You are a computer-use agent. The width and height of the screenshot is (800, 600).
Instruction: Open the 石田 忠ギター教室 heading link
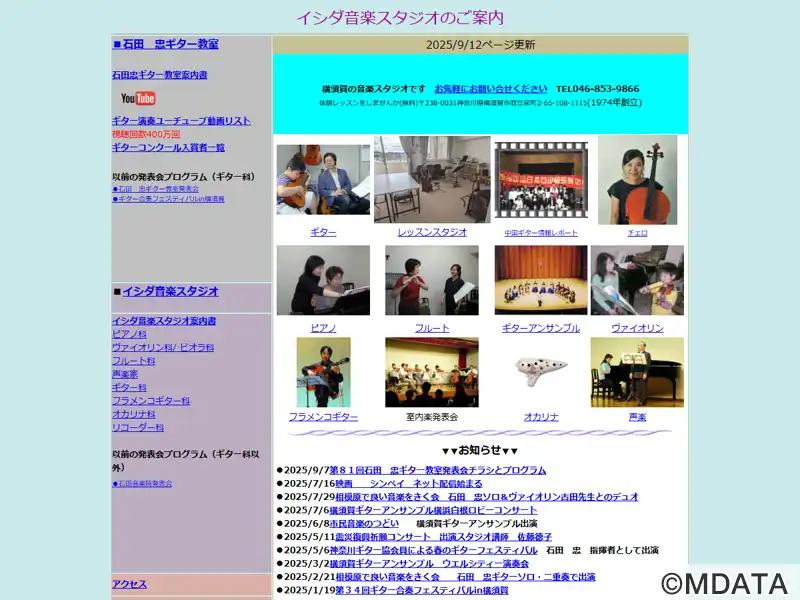170,44
